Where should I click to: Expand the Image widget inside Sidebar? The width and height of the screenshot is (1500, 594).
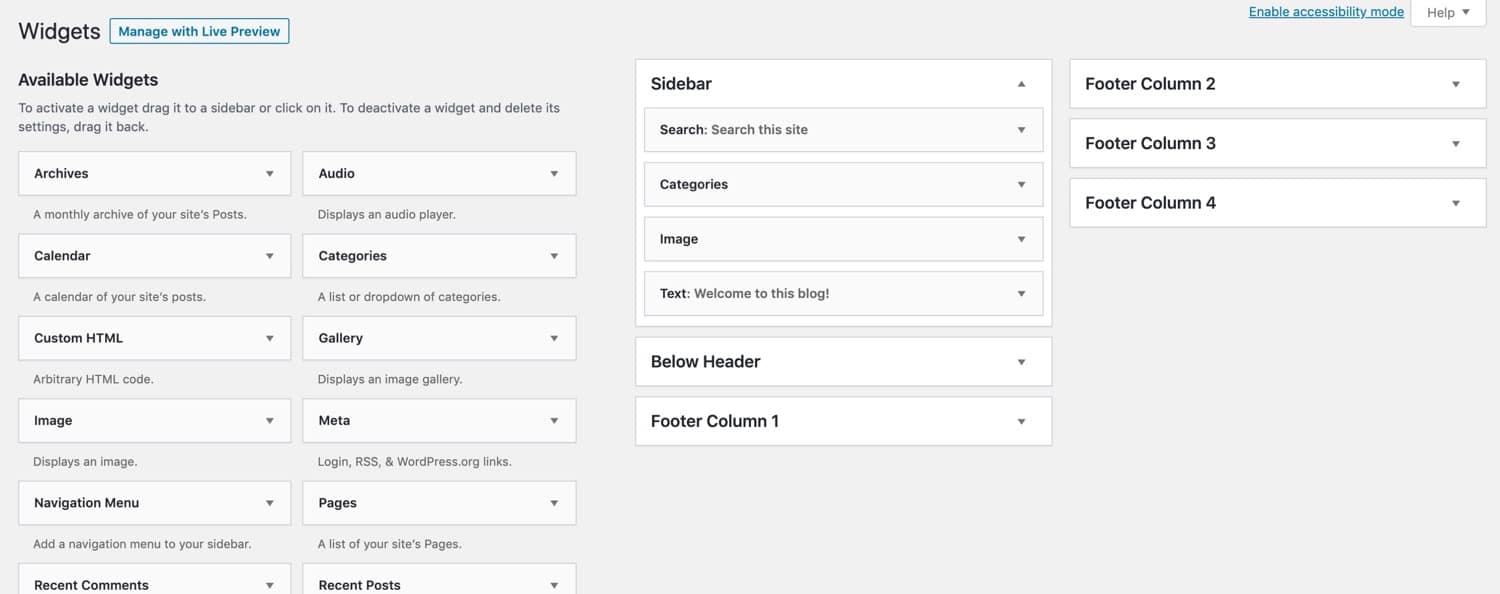point(1021,238)
